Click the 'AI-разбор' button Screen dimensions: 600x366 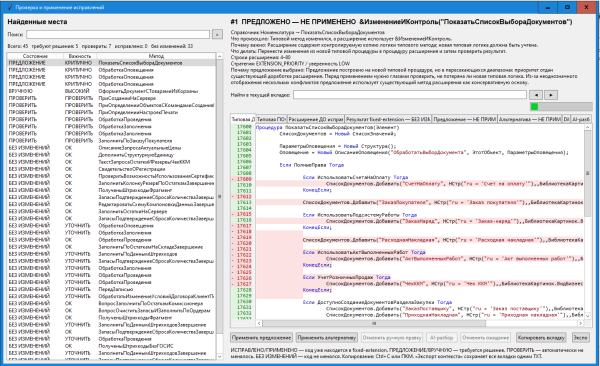[x=441, y=337]
